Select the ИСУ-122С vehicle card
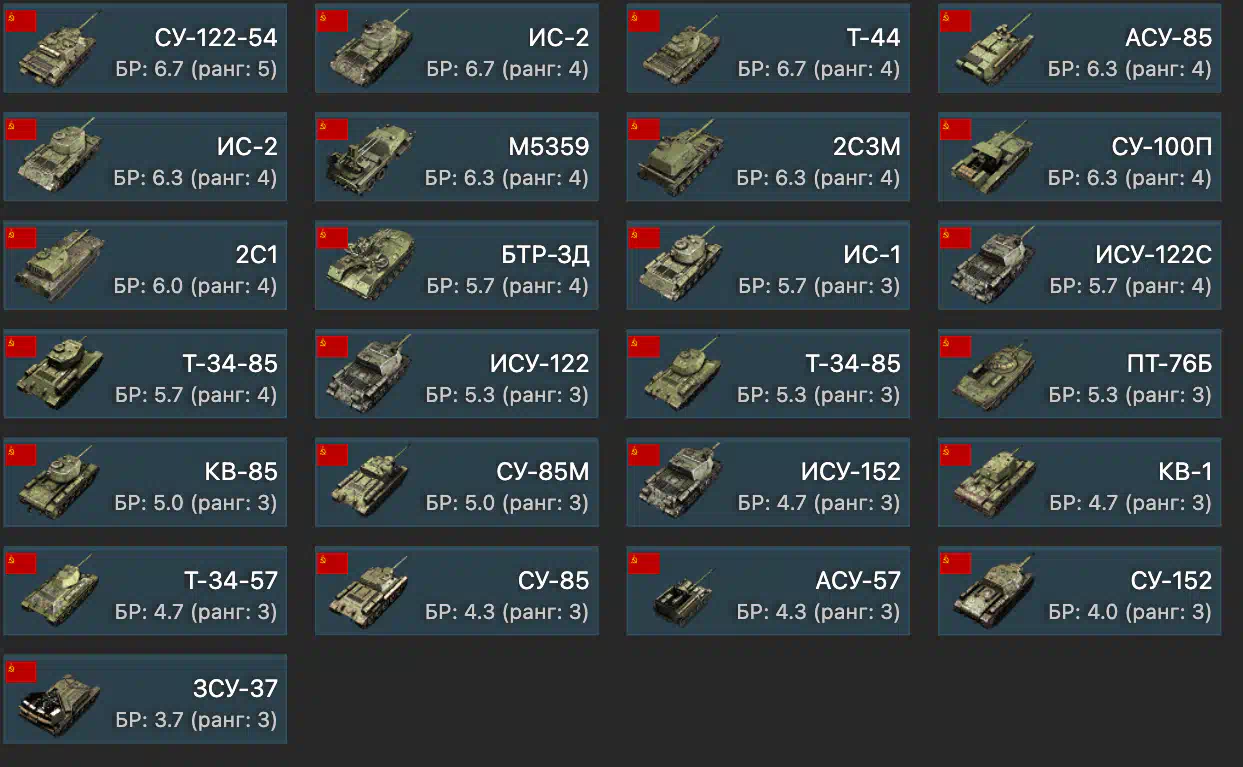The image size is (1243, 767). 1080,265
